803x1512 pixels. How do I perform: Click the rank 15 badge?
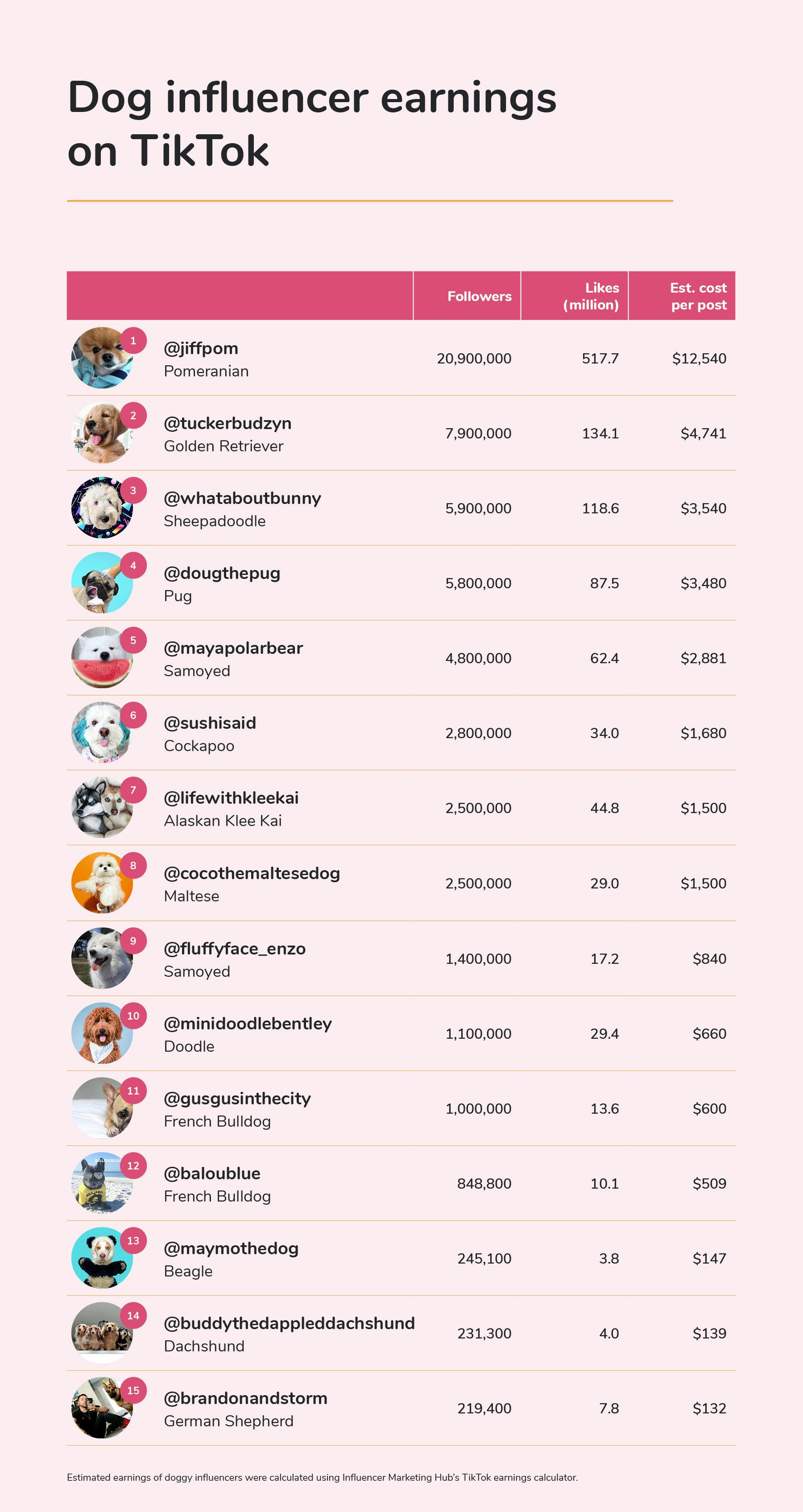[133, 1391]
